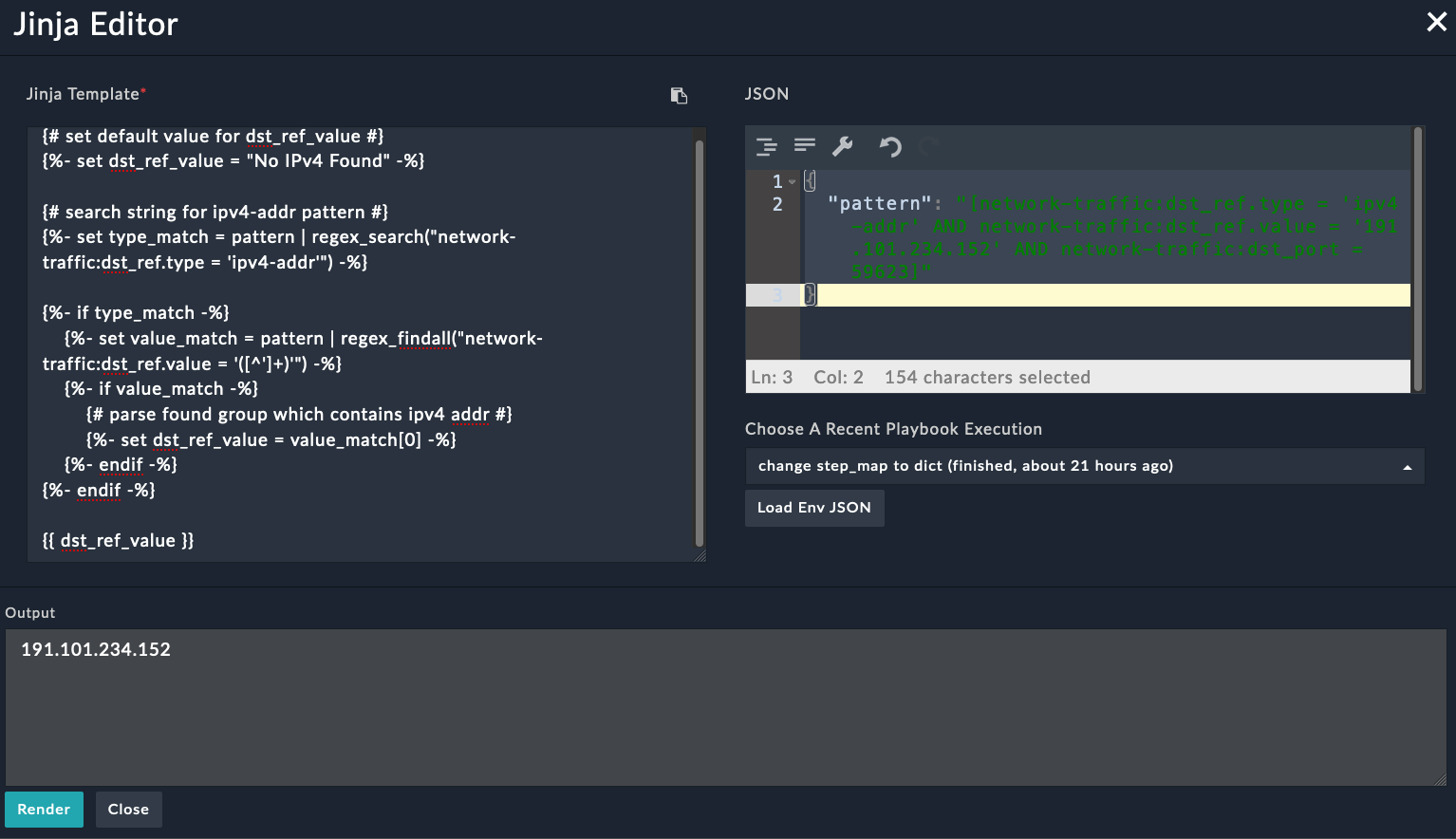Click the wrench repair JSON icon
Viewport: 1456px width, 839px height.
point(843,146)
